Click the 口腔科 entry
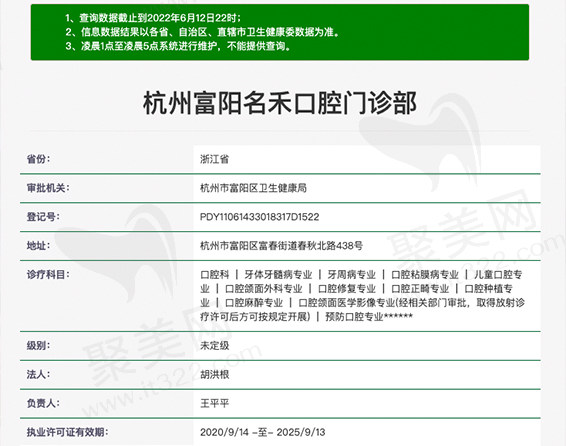 pos(215,275)
